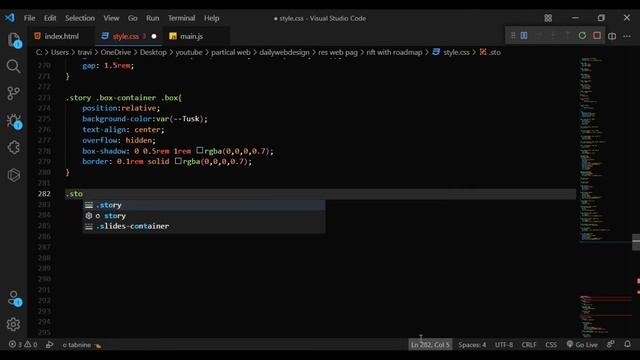
Task: Open the Manage gear icon
Action: click(13, 324)
